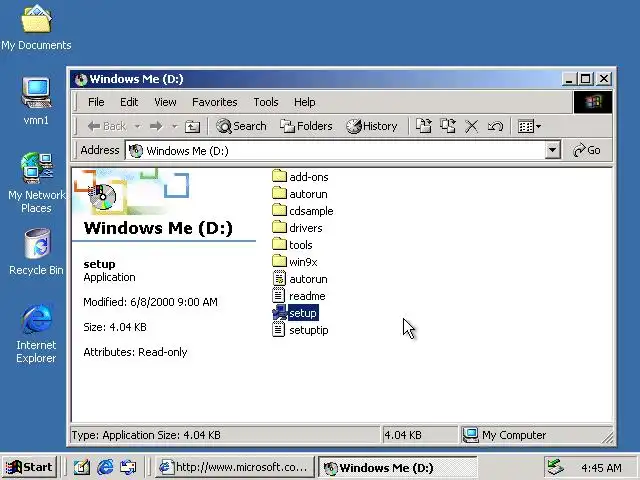The image size is (640, 480).
Task: Go up one folder level
Action: coord(192,127)
